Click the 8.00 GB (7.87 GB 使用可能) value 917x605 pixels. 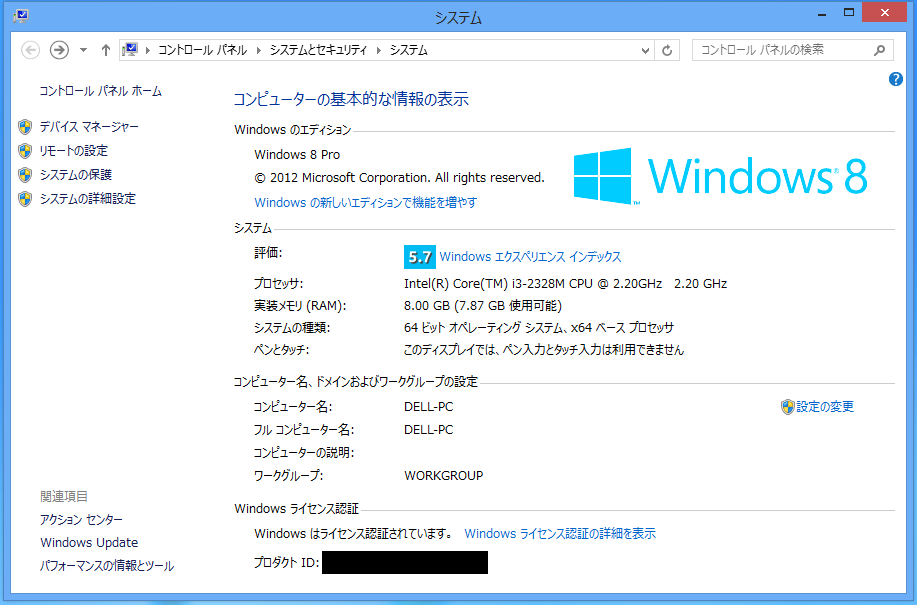(x=483, y=306)
